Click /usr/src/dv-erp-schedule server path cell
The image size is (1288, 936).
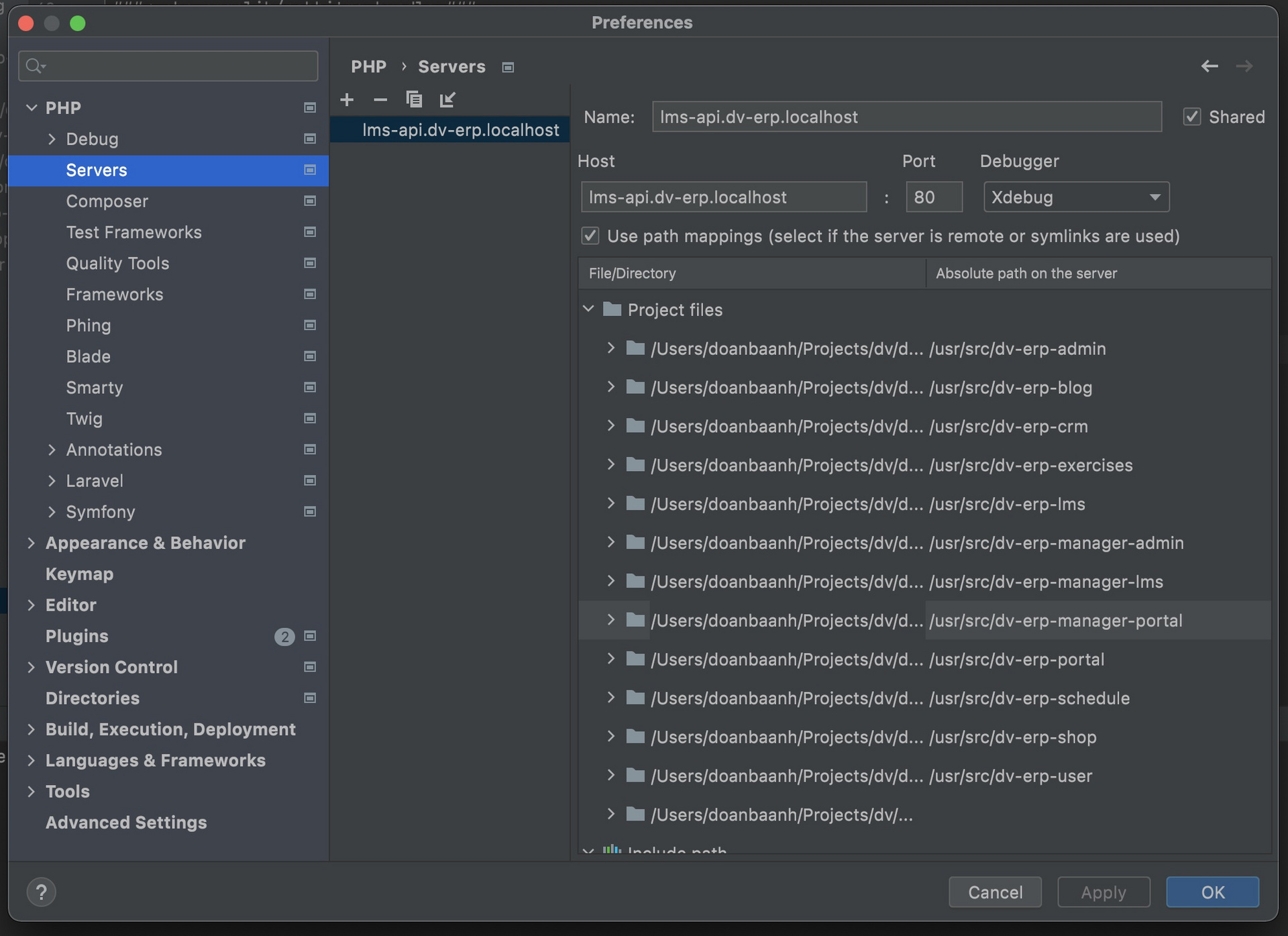(1098, 698)
